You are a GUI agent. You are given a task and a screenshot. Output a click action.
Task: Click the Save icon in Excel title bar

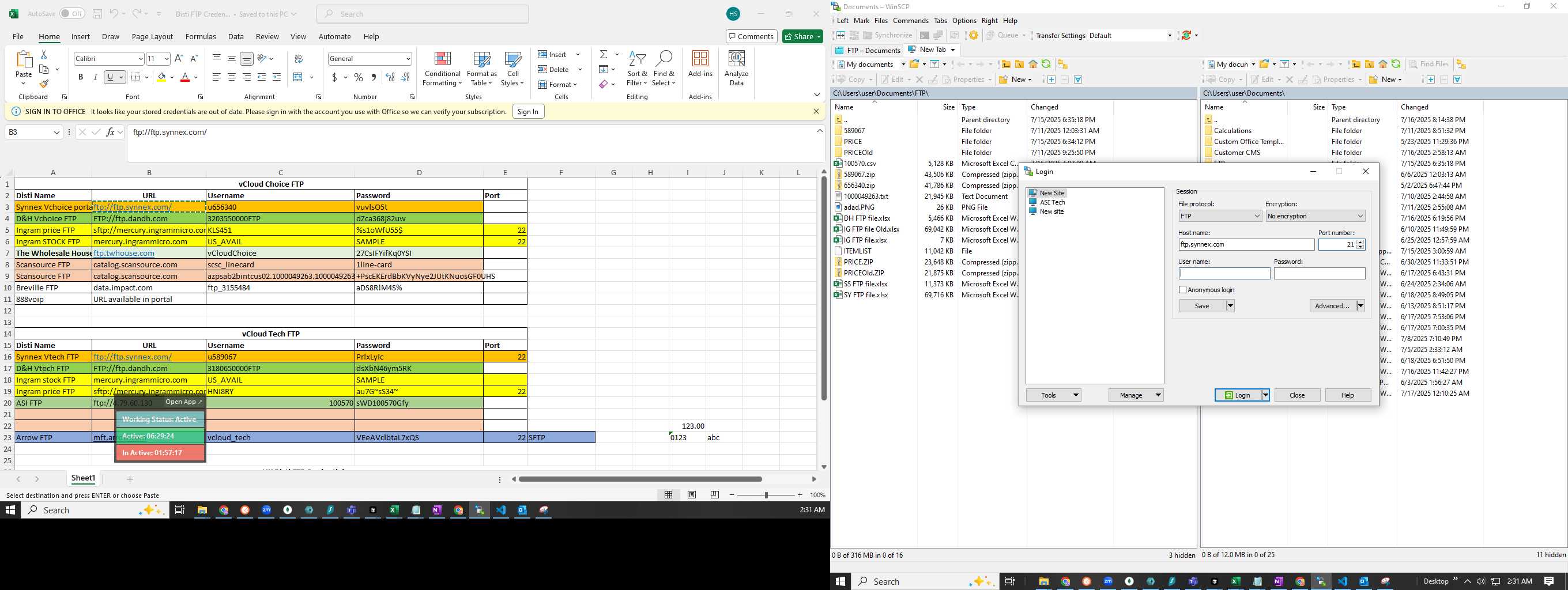[97, 13]
